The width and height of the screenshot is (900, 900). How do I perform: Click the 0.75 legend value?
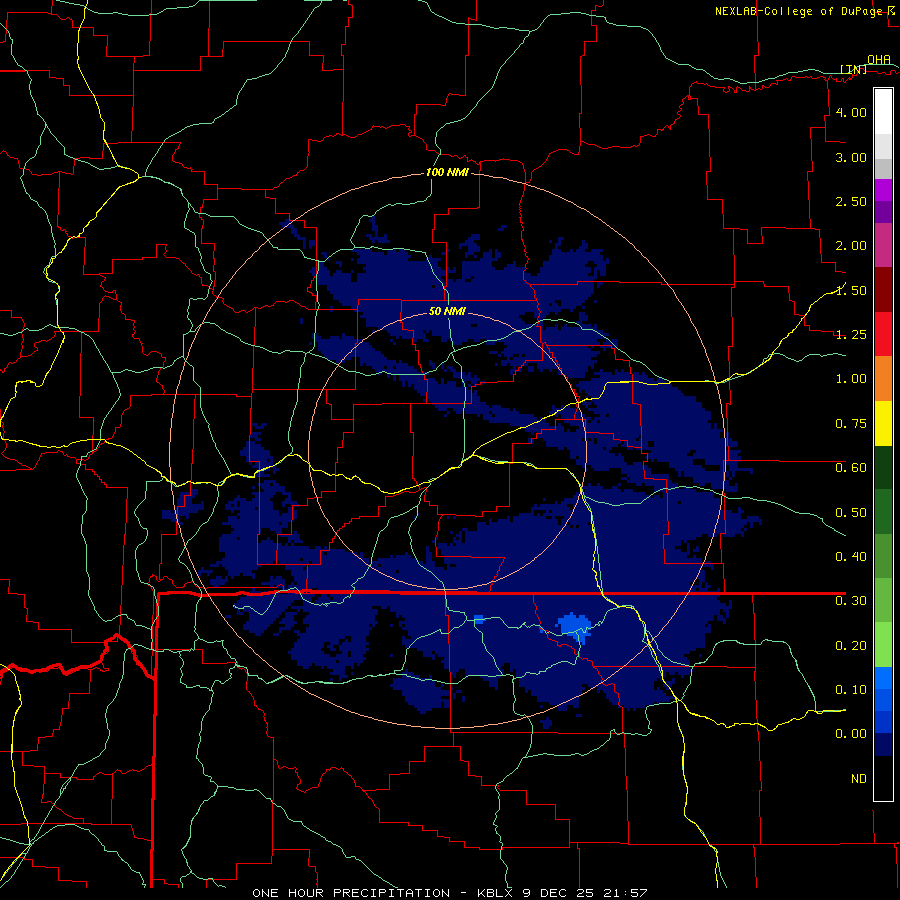click(851, 424)
